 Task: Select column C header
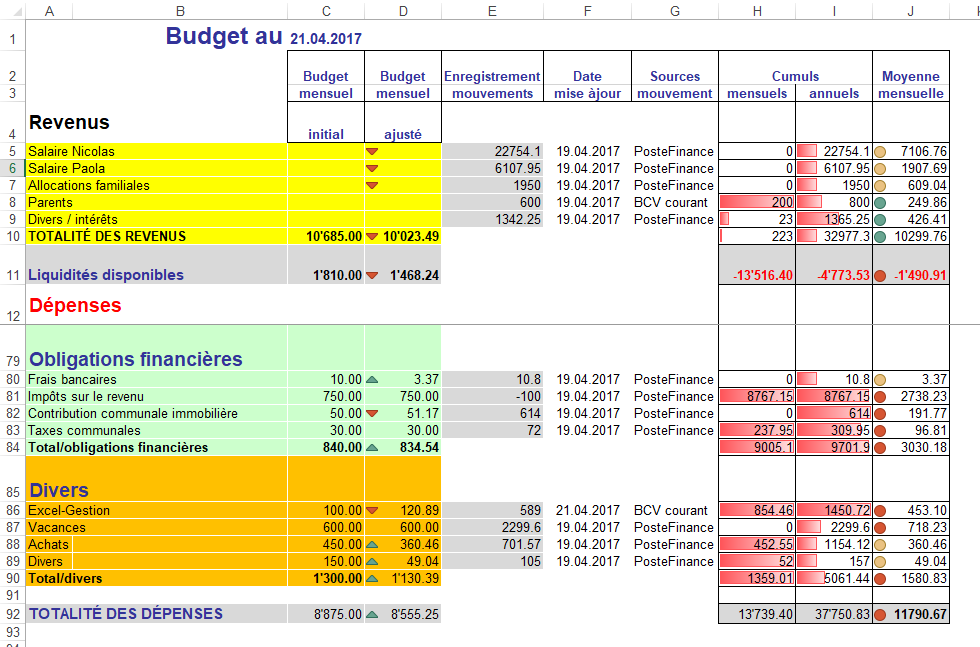(x=326, y=11)
